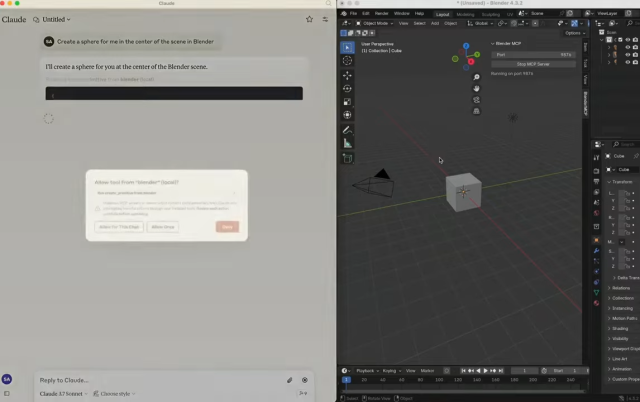Image resolution: width=640 pixels, height=402 pixels.
Task: Hide the second outliner object via eye icon
Action: [628, 54]
